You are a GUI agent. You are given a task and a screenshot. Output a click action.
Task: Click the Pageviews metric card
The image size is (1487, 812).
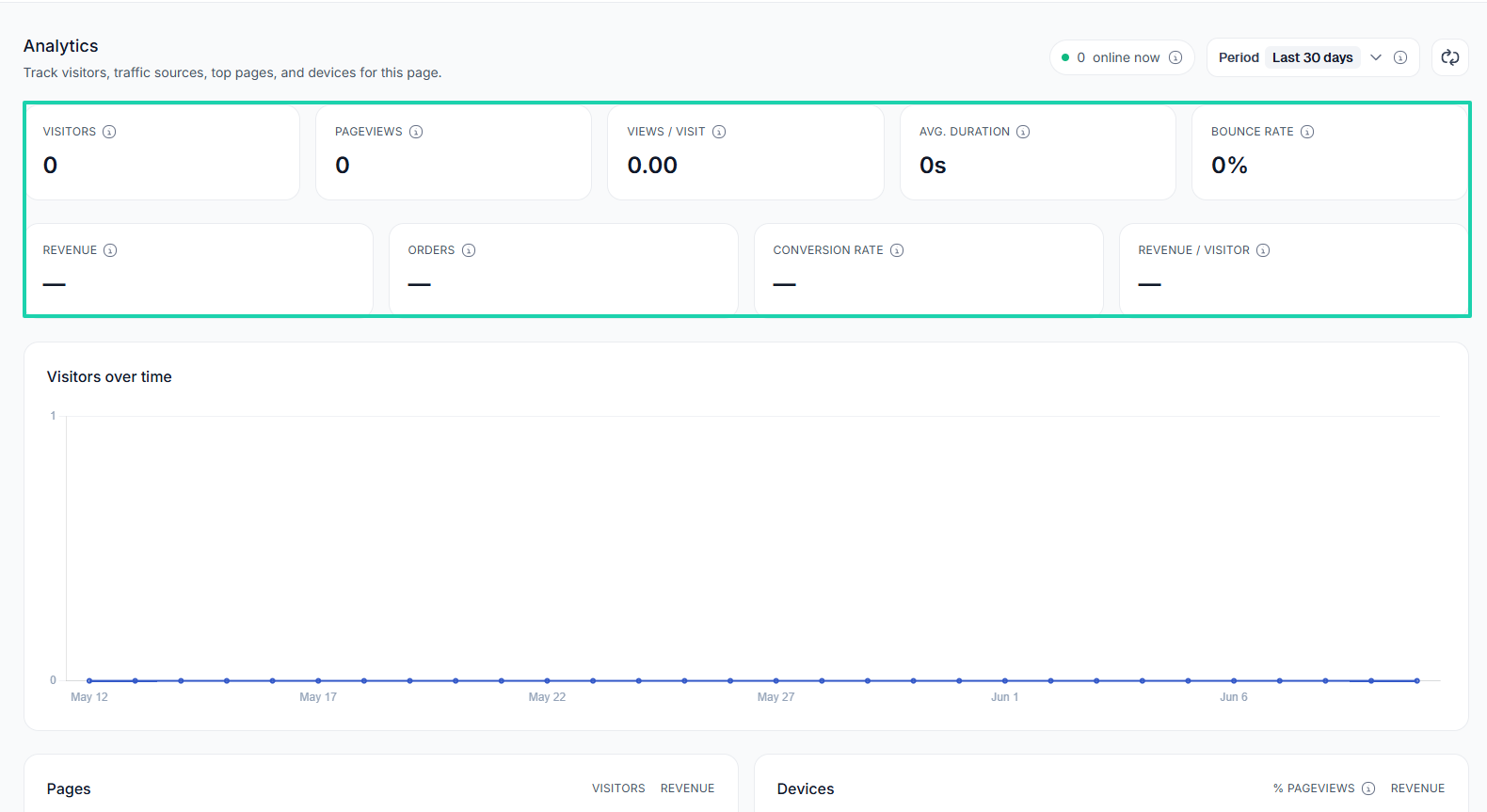point(454,152)
